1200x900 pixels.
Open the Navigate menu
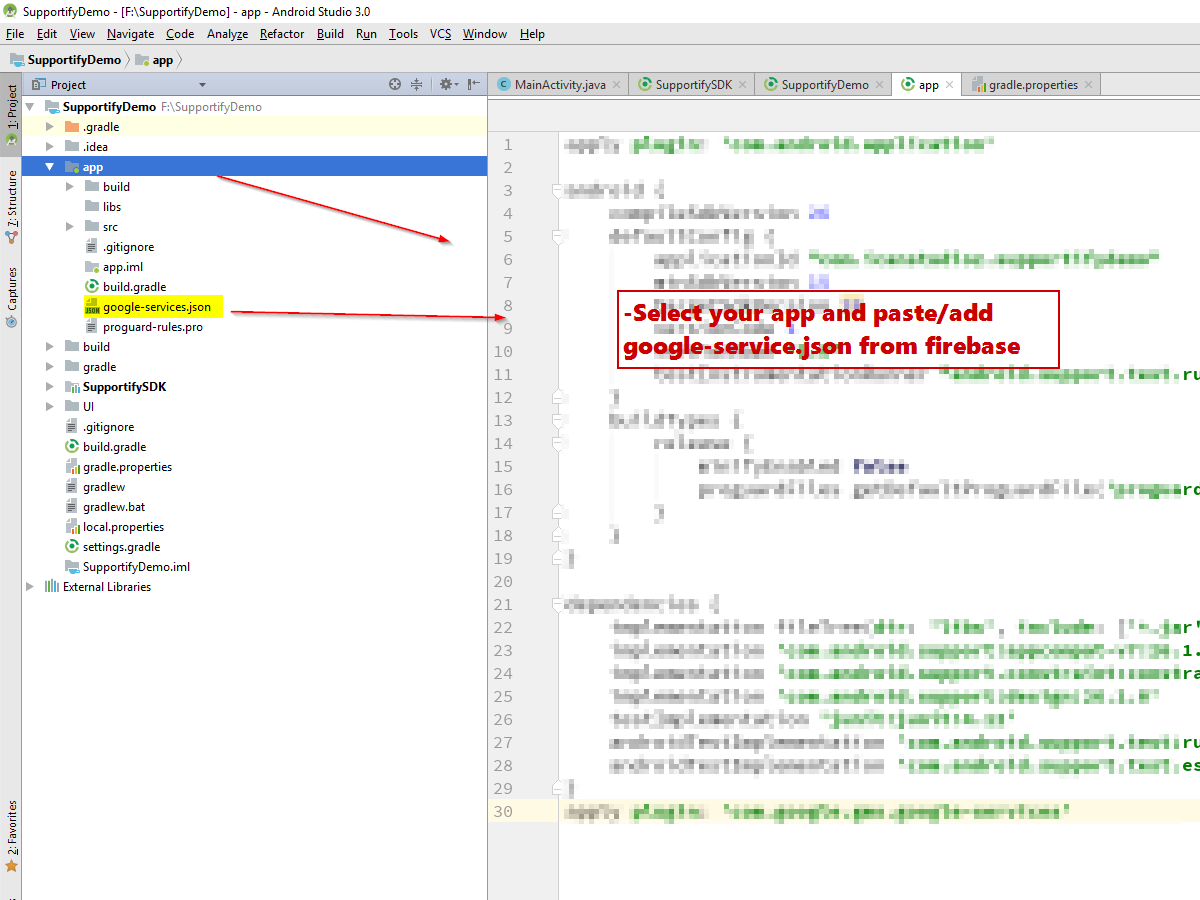(x=130, y=34)
